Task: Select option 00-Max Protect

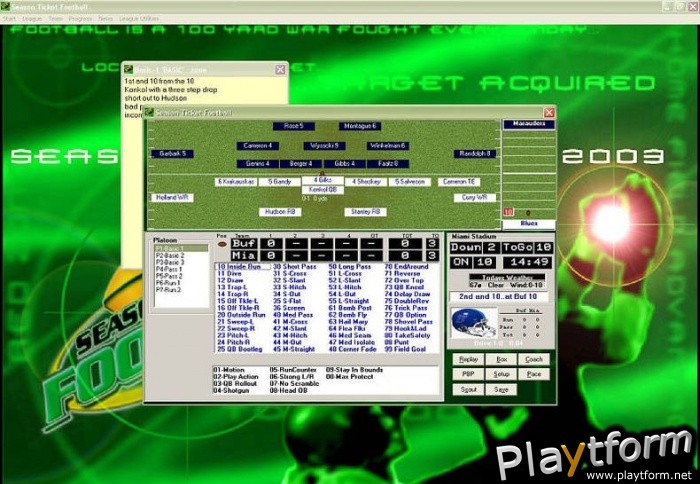Action: (x=350, y=377)
